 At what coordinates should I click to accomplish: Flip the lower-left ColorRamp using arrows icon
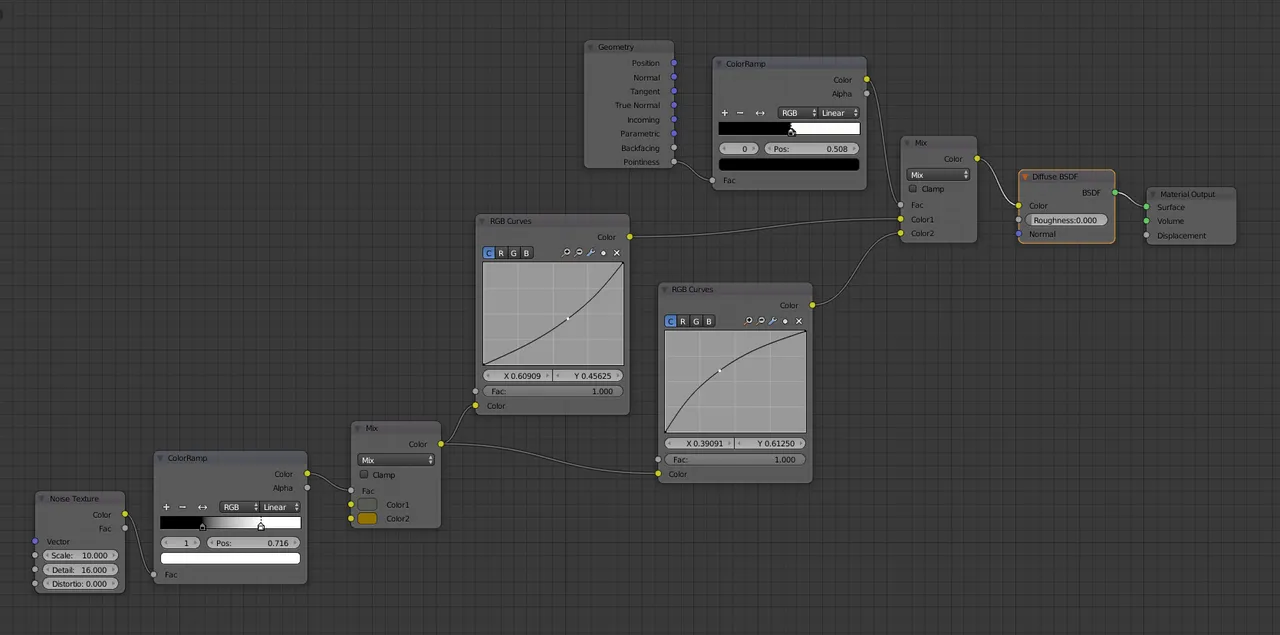202,507
